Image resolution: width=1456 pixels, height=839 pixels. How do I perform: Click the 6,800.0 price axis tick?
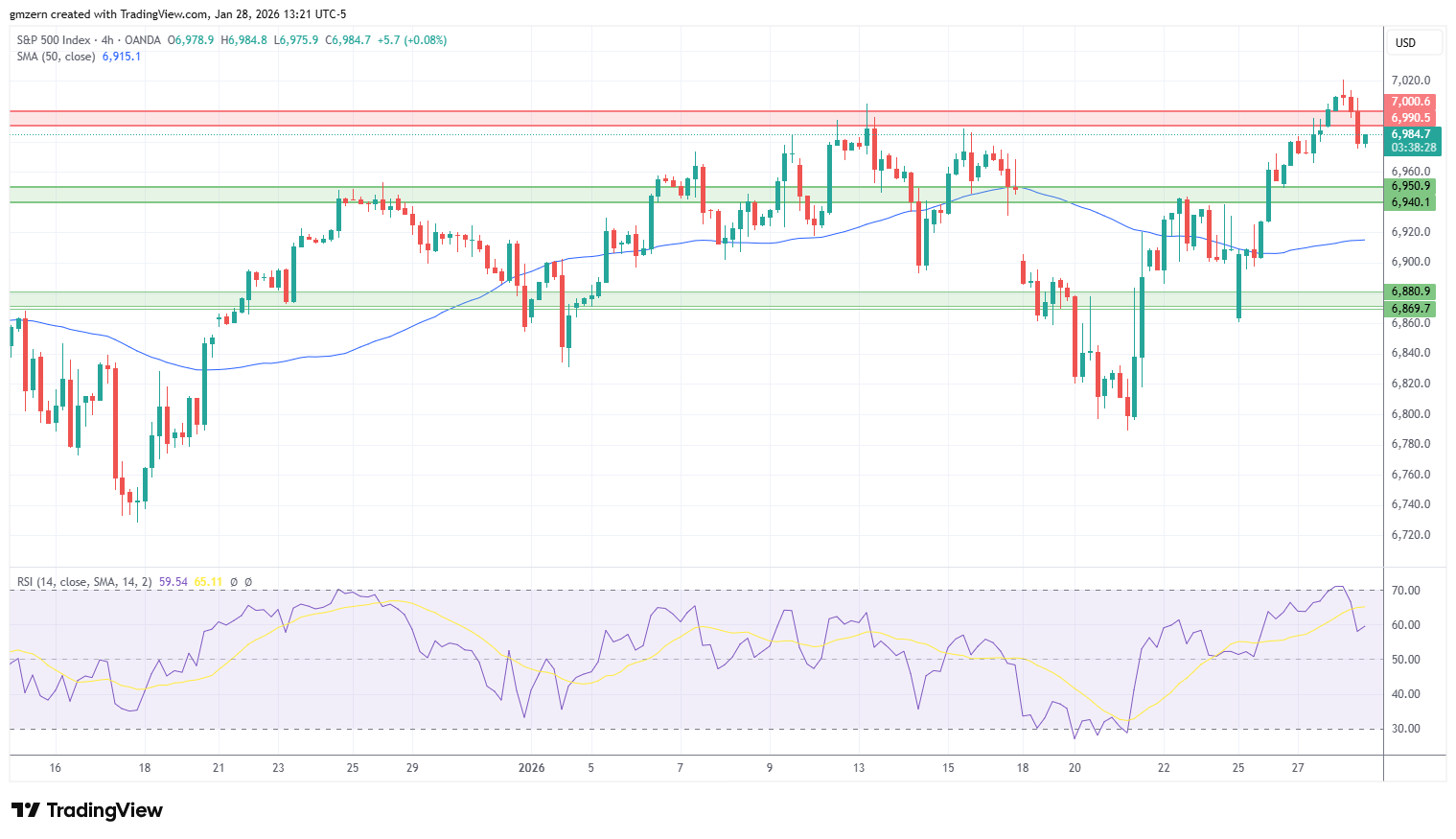1411,414
